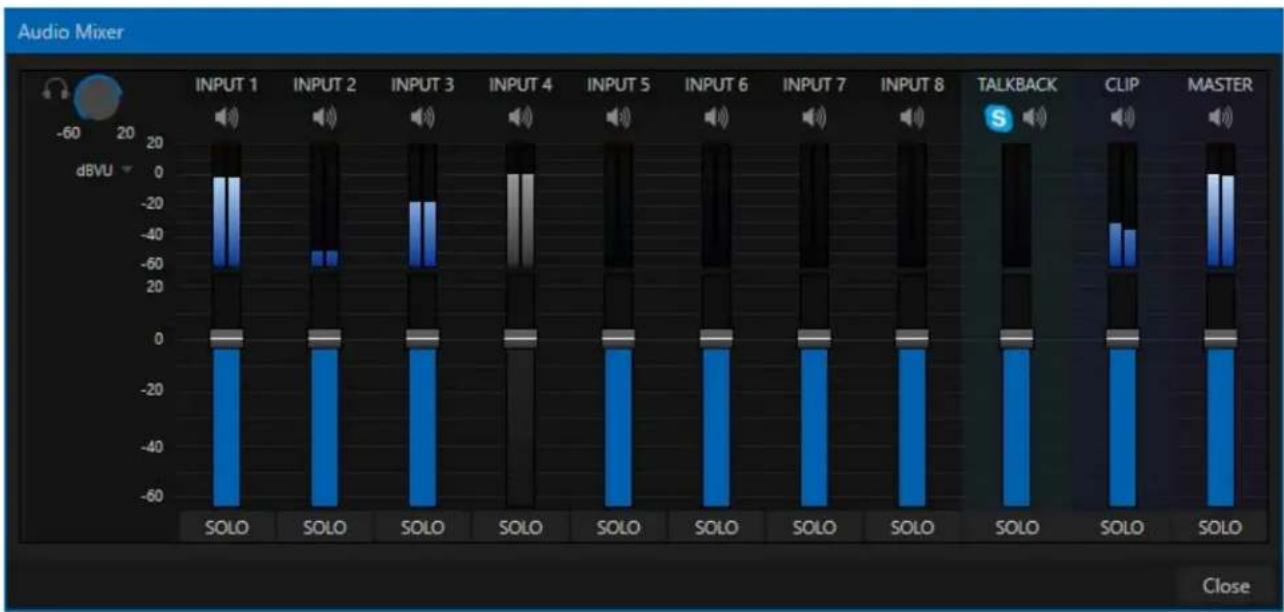Click the INPUT 6 fader handle
This screenshot has width=1284, height=612.
716,338
